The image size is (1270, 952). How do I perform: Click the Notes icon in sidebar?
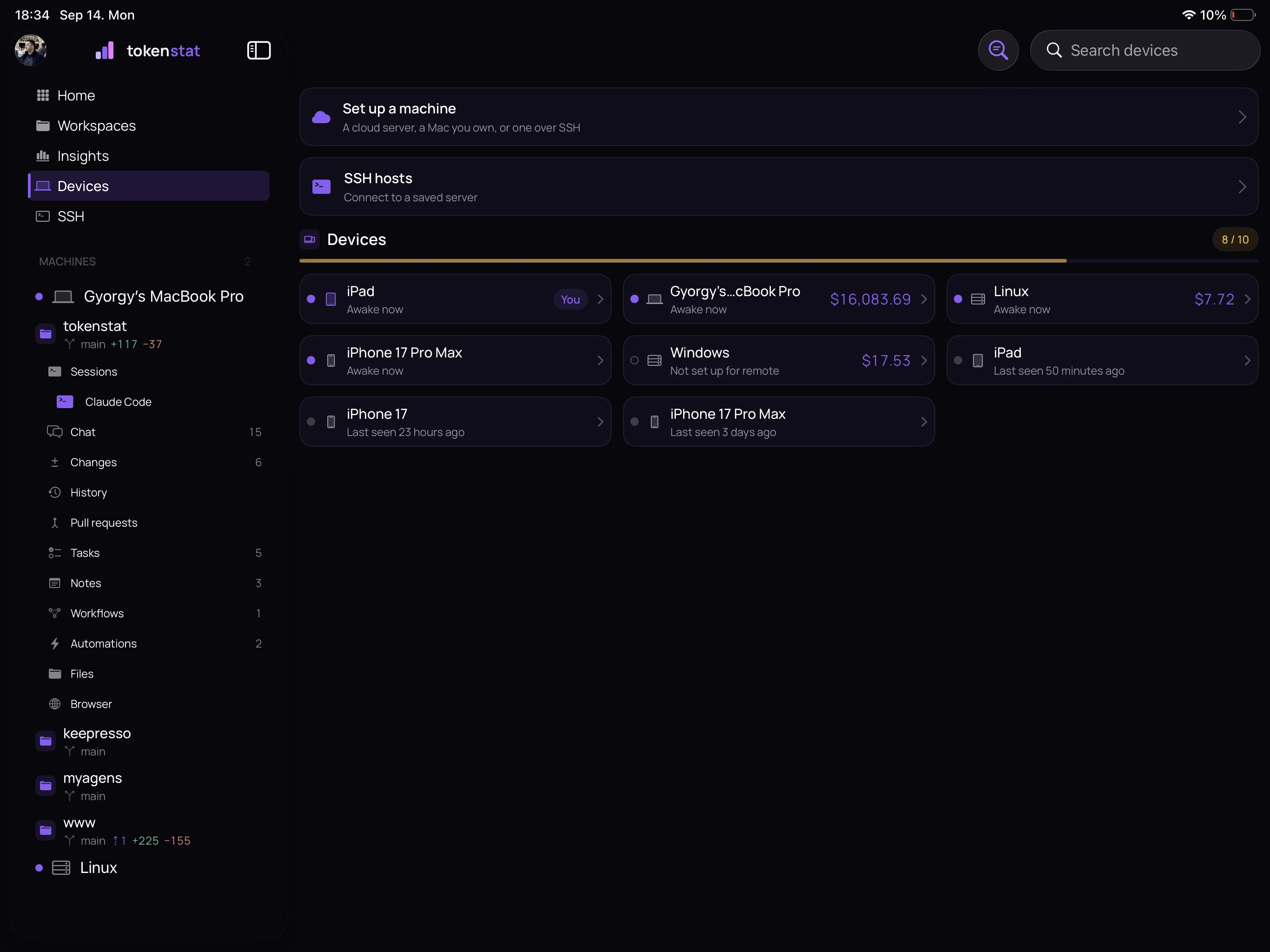tap(54, 583)
